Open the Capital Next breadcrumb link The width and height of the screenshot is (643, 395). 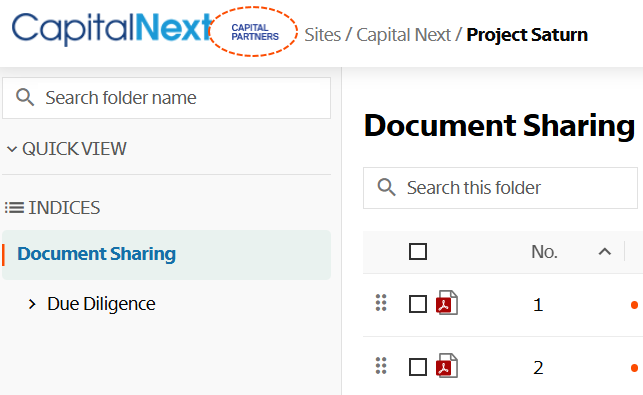tap(404, 35)
